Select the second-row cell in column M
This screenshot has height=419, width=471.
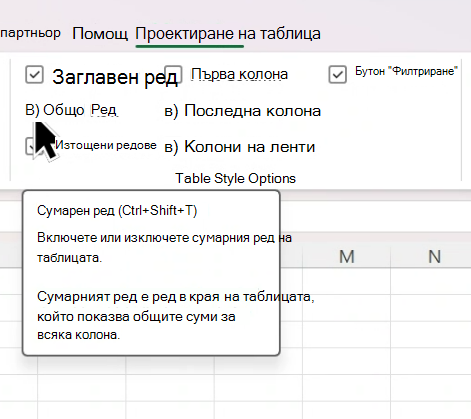point(346,308)
